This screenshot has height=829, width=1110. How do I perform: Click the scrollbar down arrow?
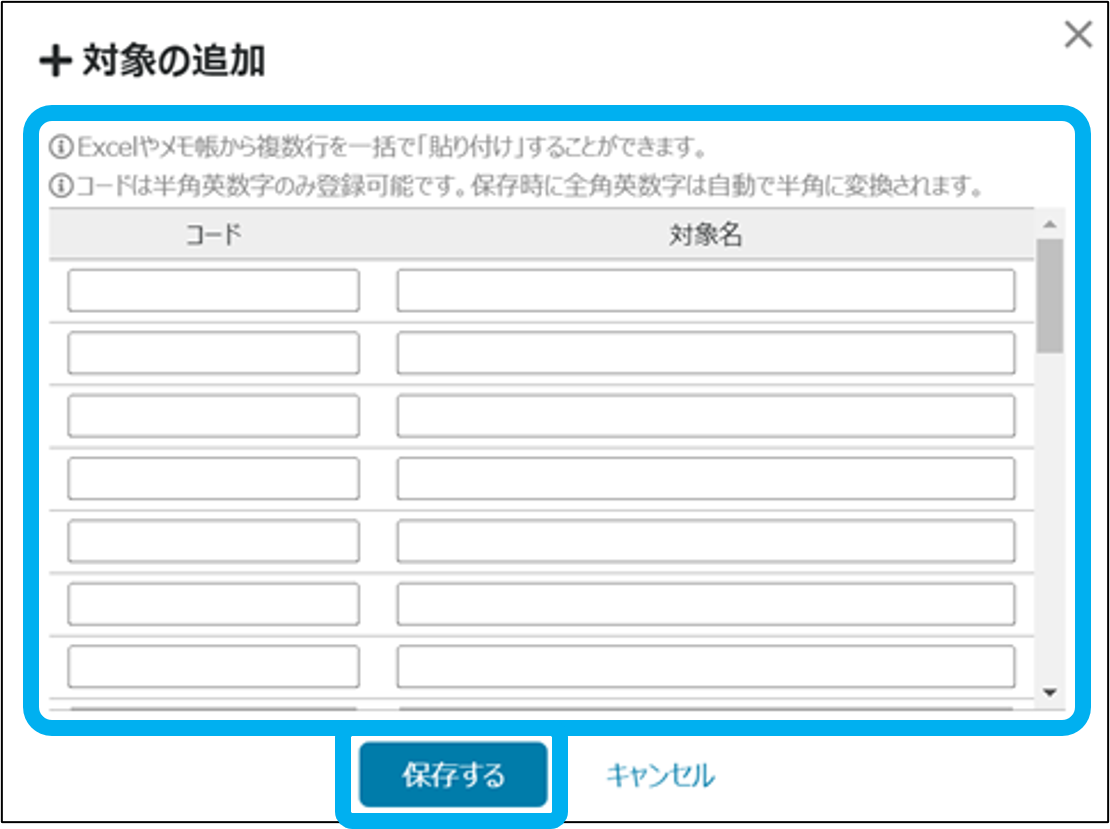point(1049,692)
